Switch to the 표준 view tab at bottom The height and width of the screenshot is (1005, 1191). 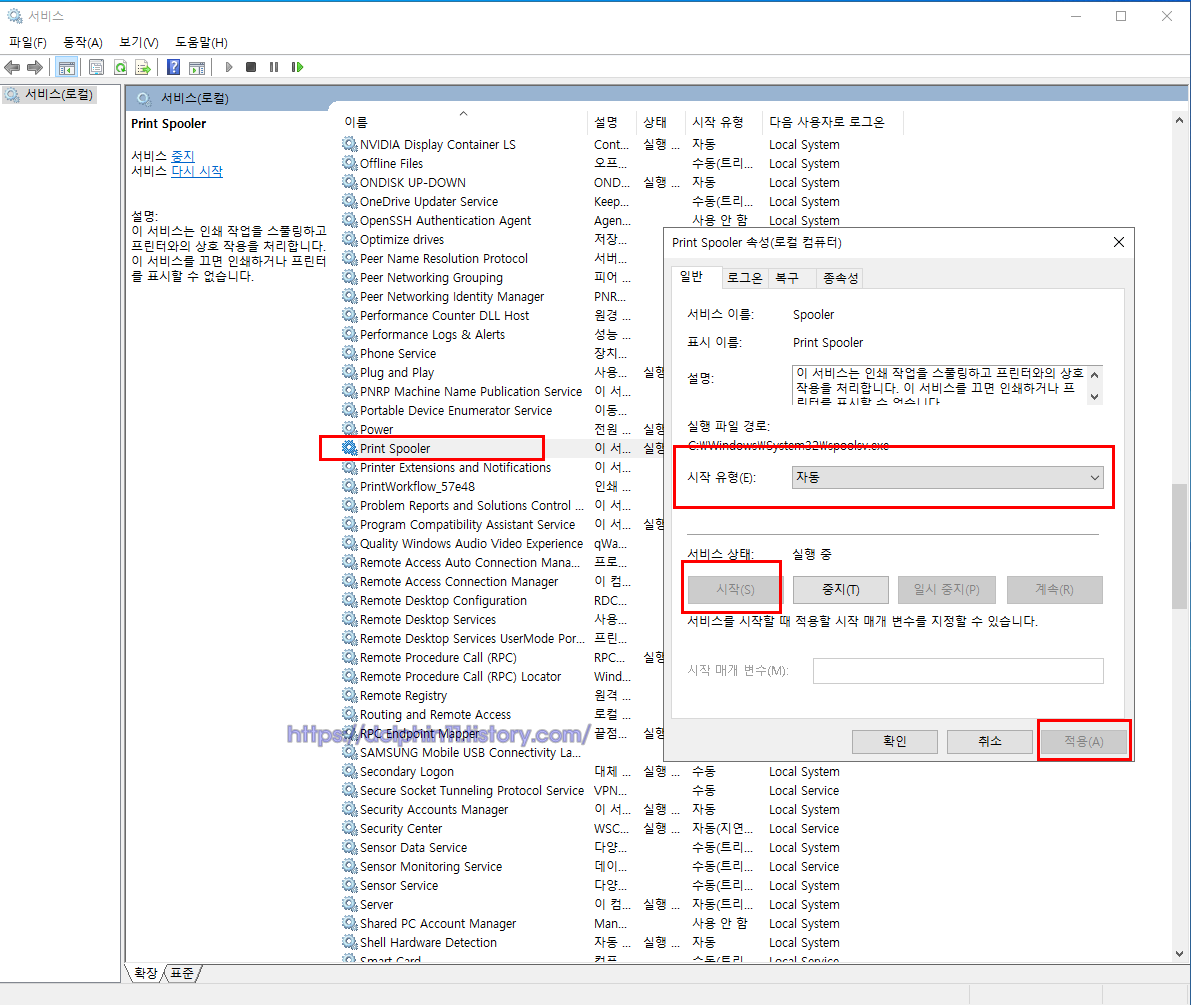tap(182, 973)
